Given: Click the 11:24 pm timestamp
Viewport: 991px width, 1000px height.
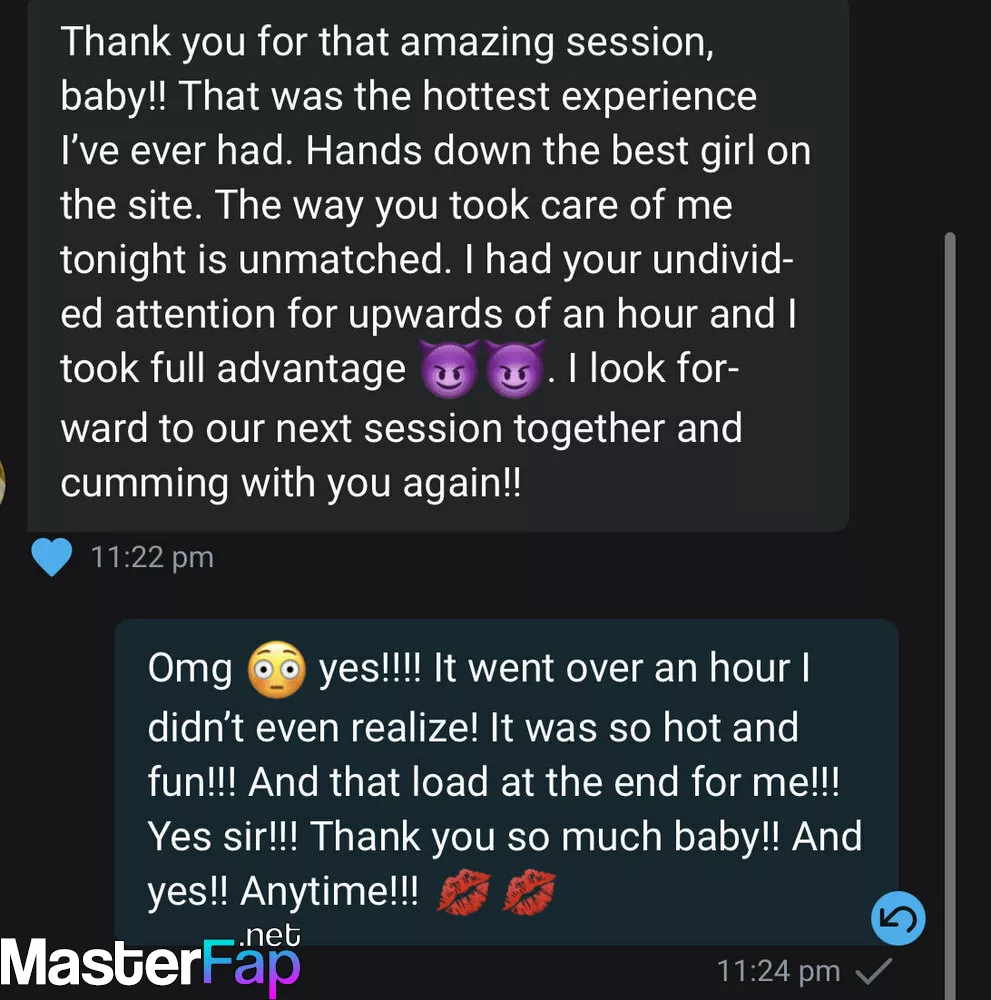Looking at the screenshot, I should click(779, 971).
